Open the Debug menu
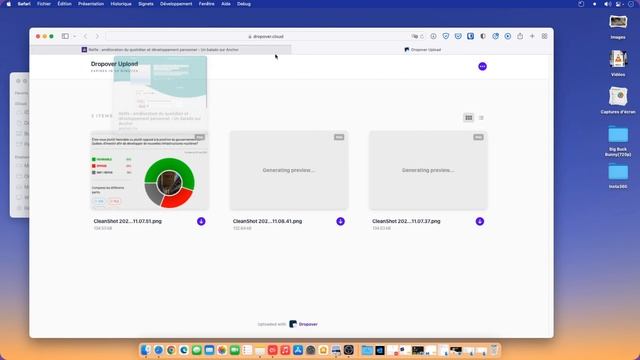The width and height of the screenshot is (640, 360). pos(244,4)
